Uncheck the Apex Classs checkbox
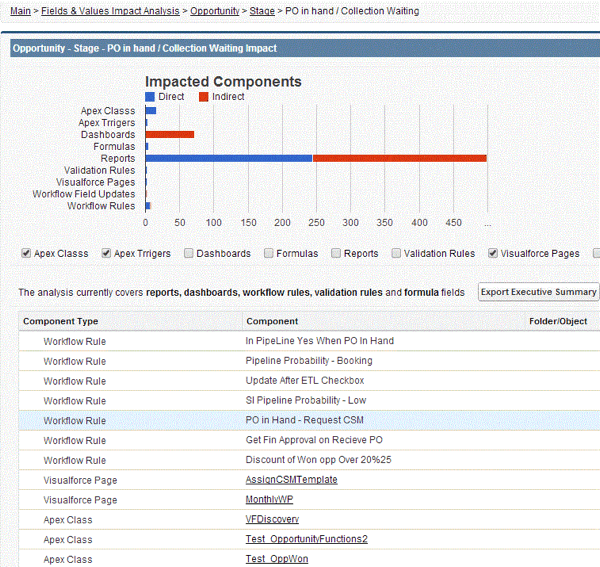Viewport: 600px width, 567px height. (x=26, y=253)
